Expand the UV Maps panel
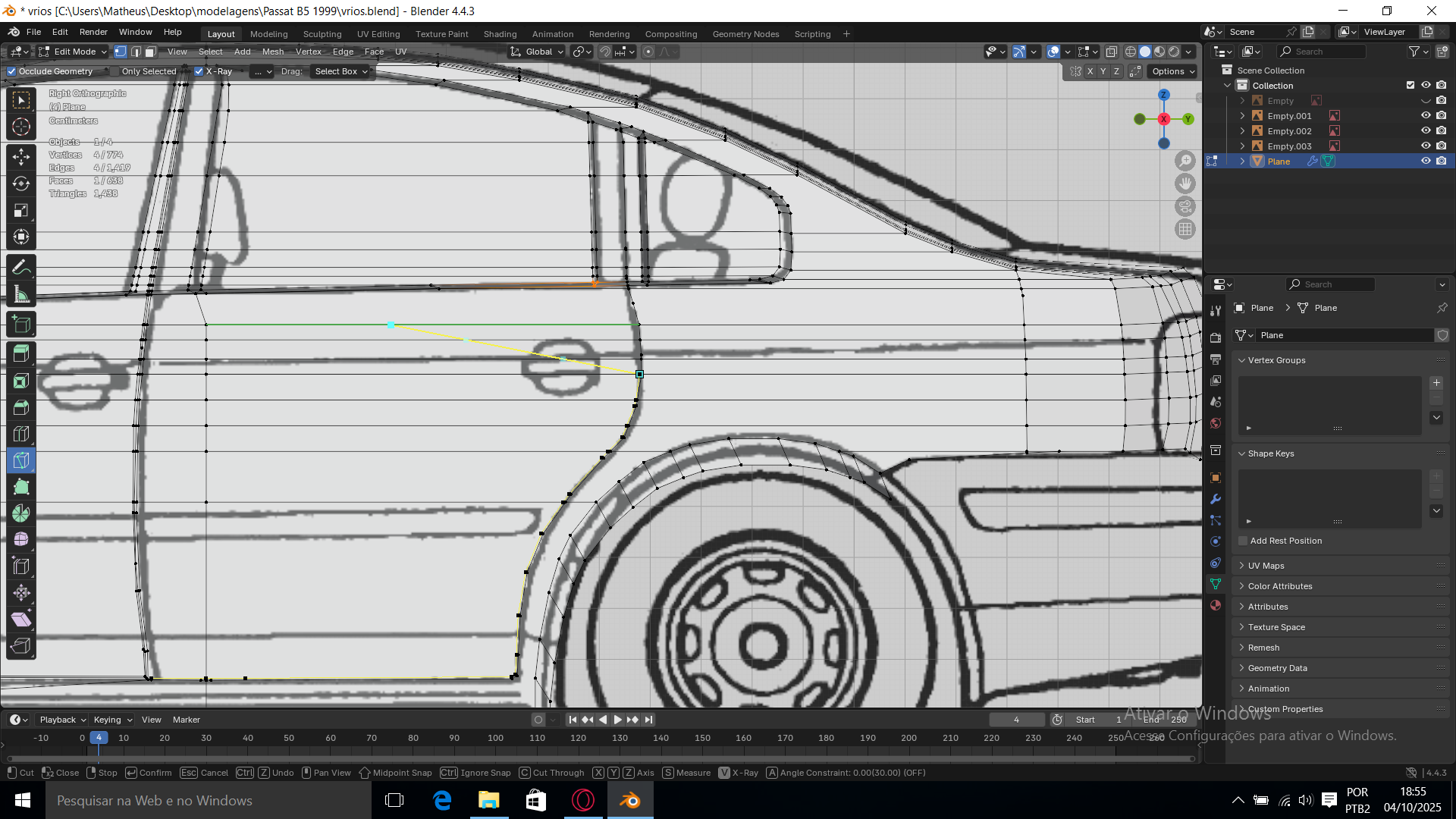This screenshot has width=1456, height=819. point(1266,566)
